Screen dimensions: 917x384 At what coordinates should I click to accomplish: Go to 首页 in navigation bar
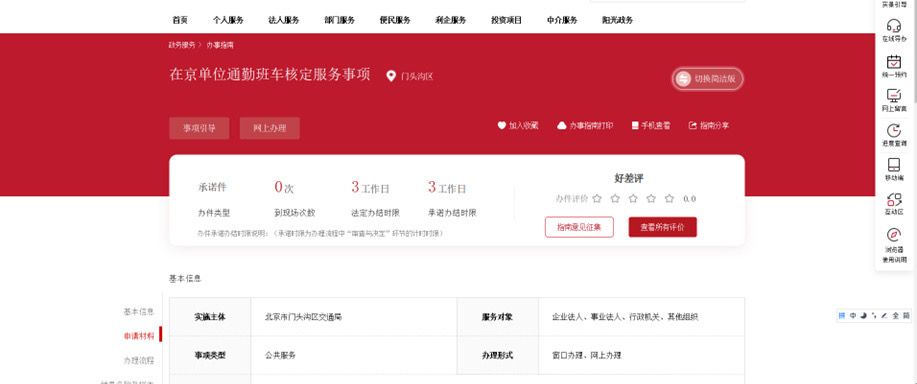point(180,20)
